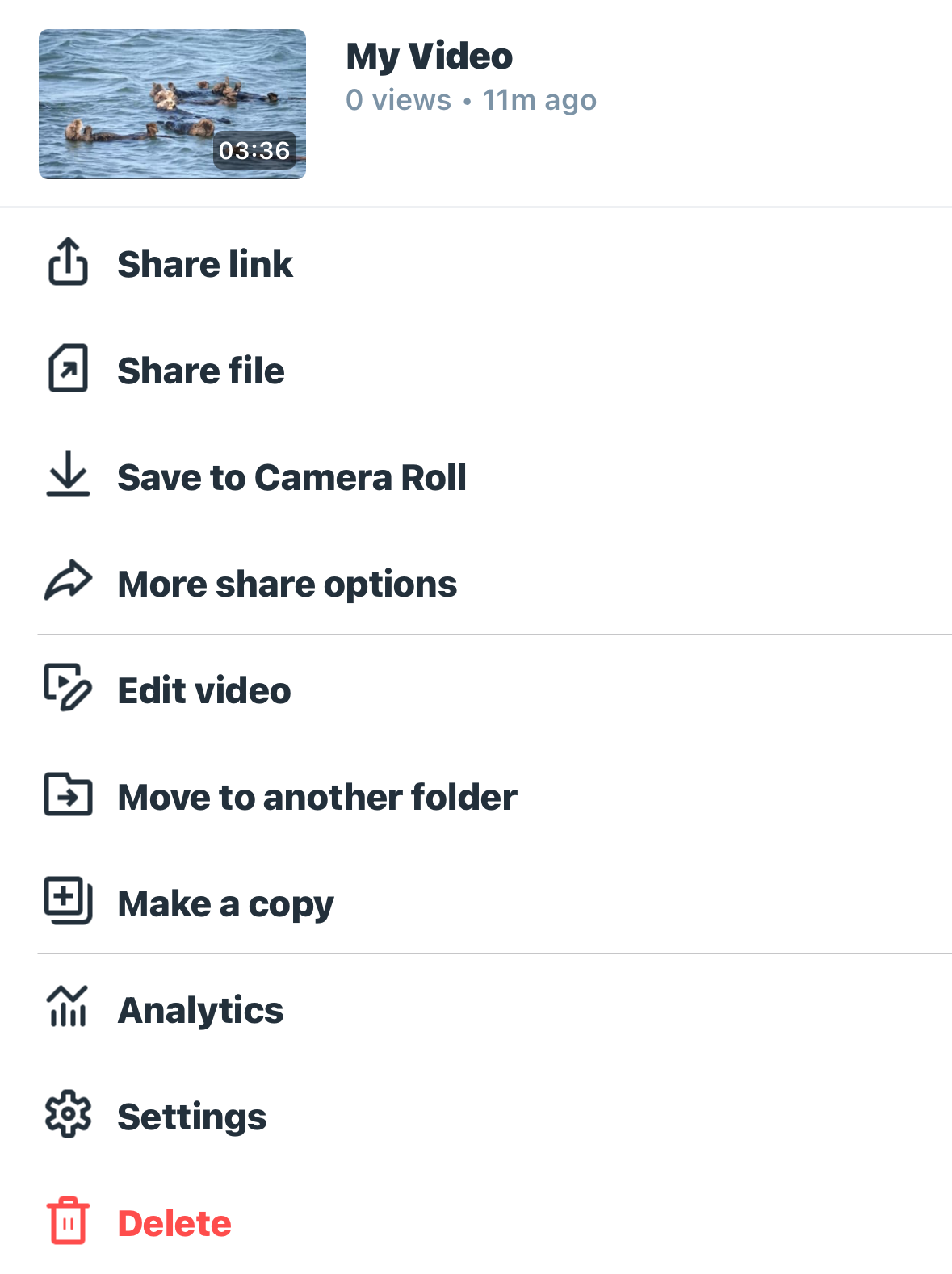Open More share options
Image resolution: width=952 pixels, height=1274 pixels.
click(287, 584)
